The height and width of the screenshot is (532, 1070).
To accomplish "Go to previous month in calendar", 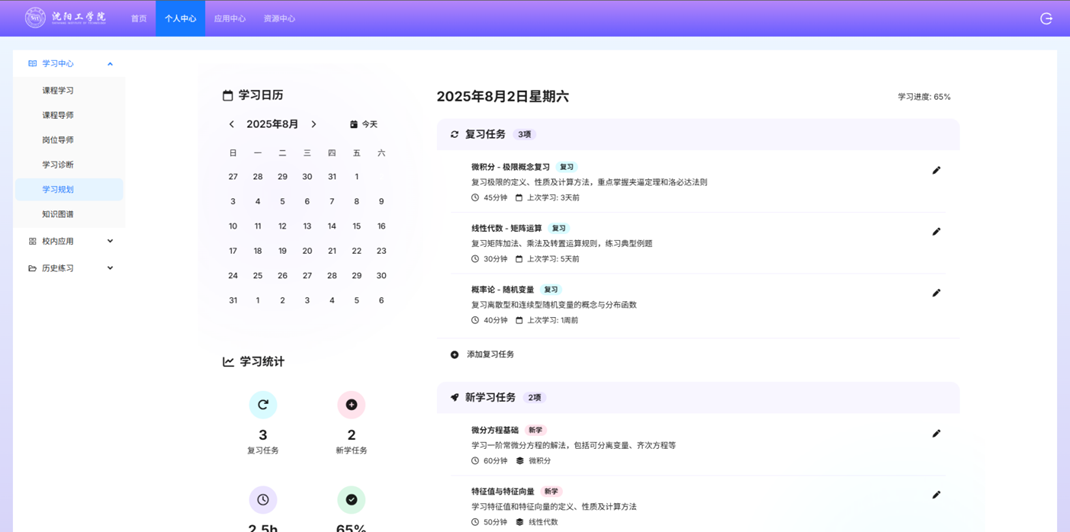I will (x=232, y=124).
